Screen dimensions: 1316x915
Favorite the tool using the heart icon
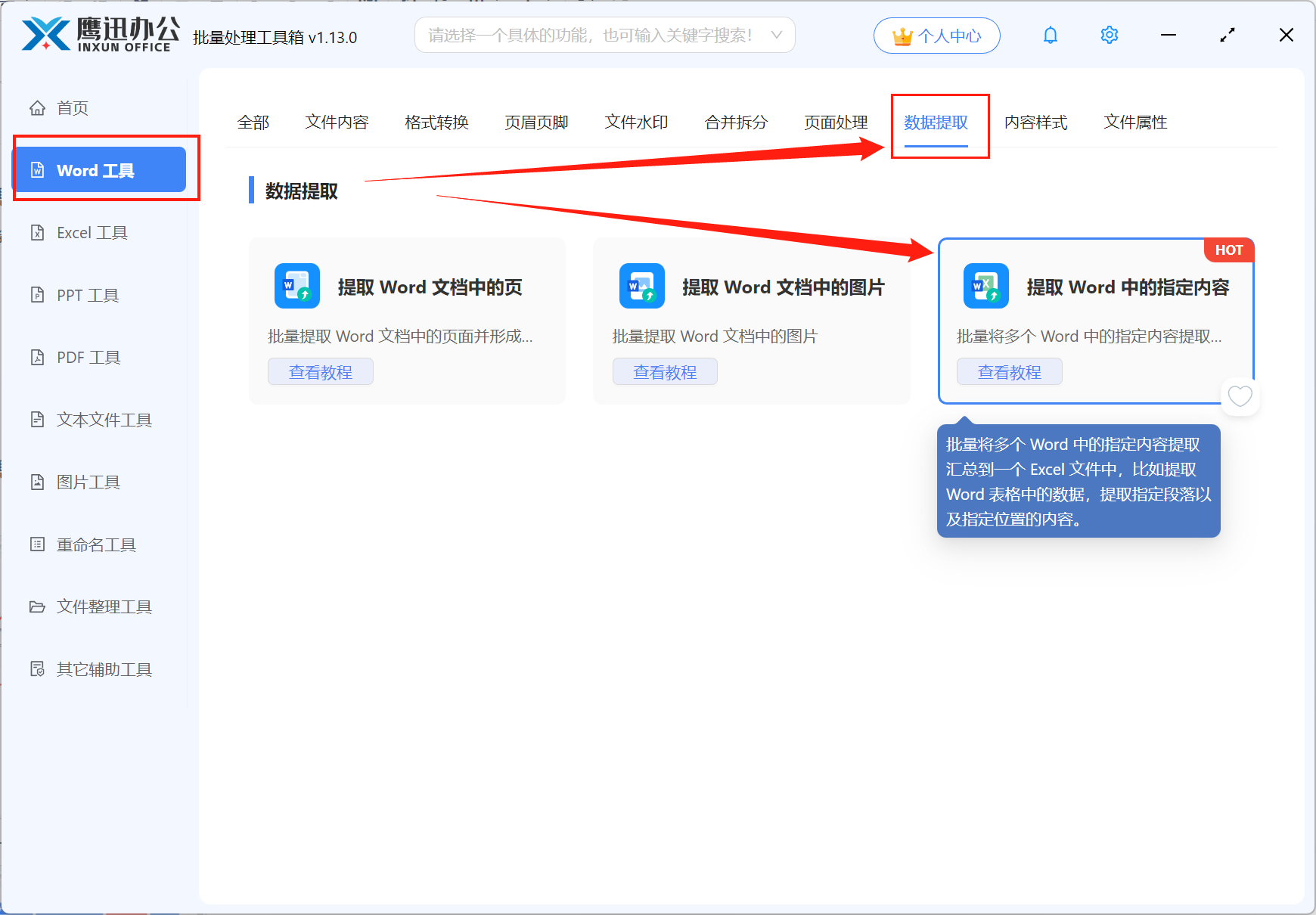point(1240,395)
